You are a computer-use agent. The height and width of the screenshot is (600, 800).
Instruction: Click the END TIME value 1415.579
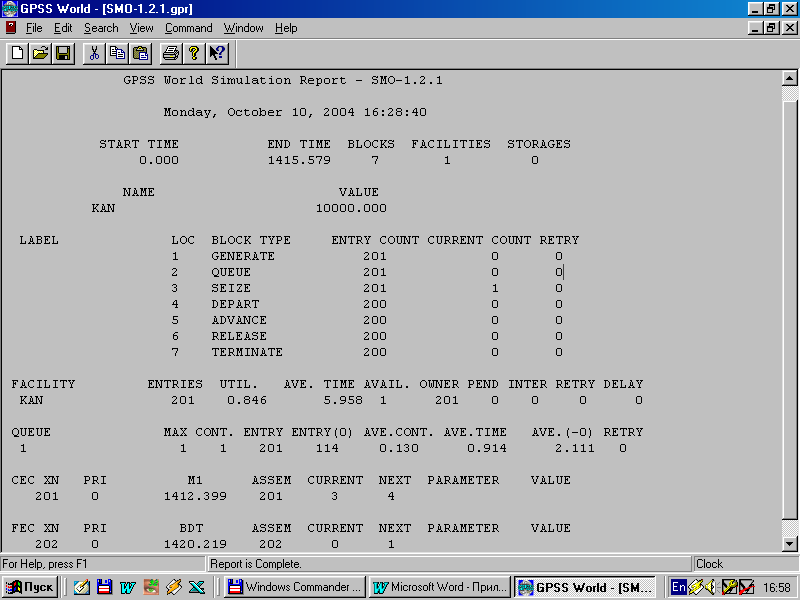299,160
